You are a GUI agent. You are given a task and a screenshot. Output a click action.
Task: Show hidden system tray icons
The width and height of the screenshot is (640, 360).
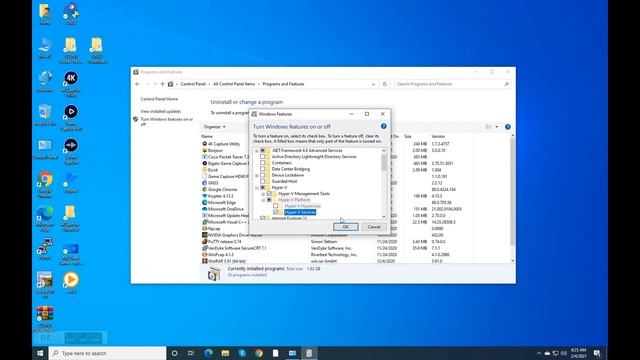pos(539,353)
